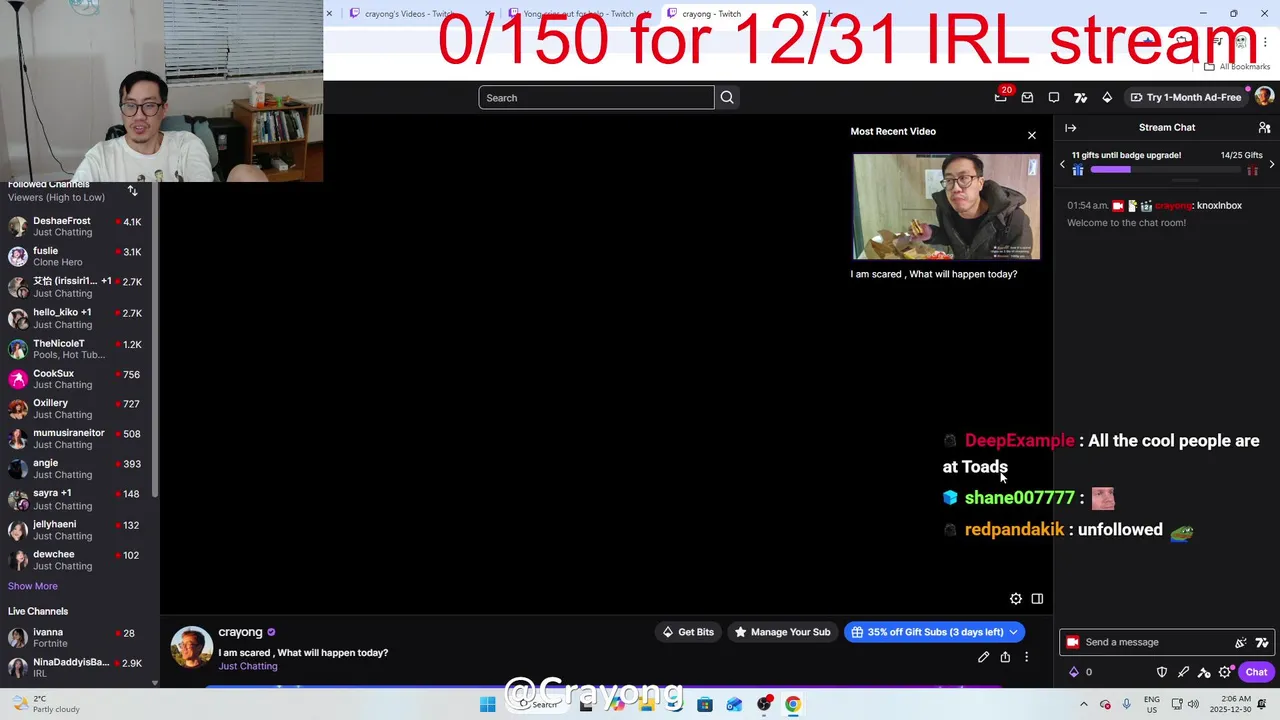Open player settings gear icon

point(1016,599)
